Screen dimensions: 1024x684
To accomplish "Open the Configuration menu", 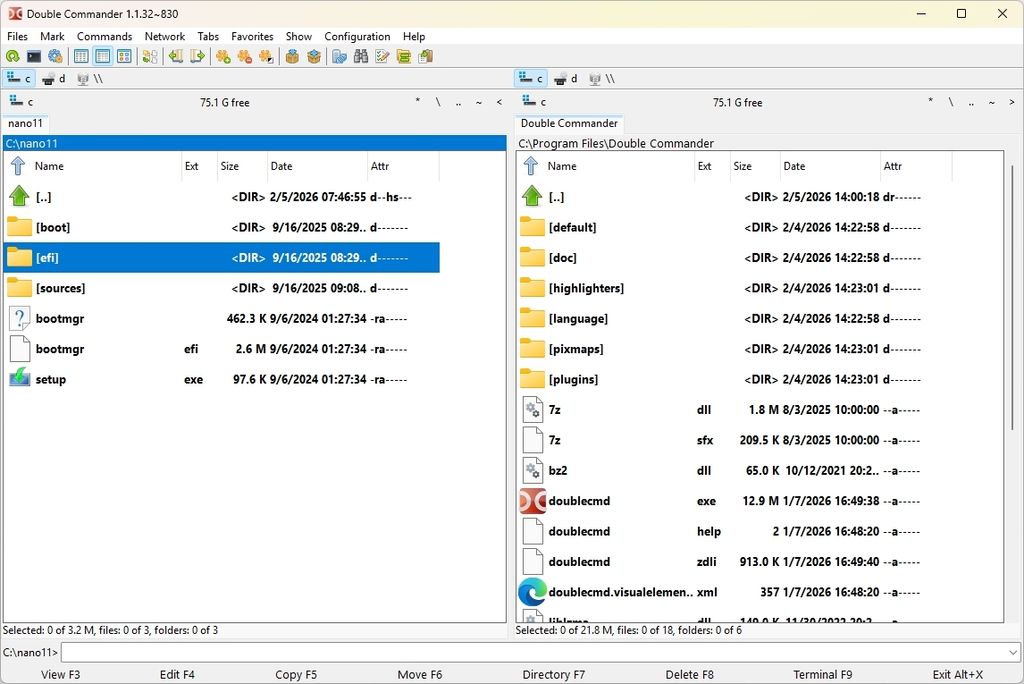I will (357, 37).
